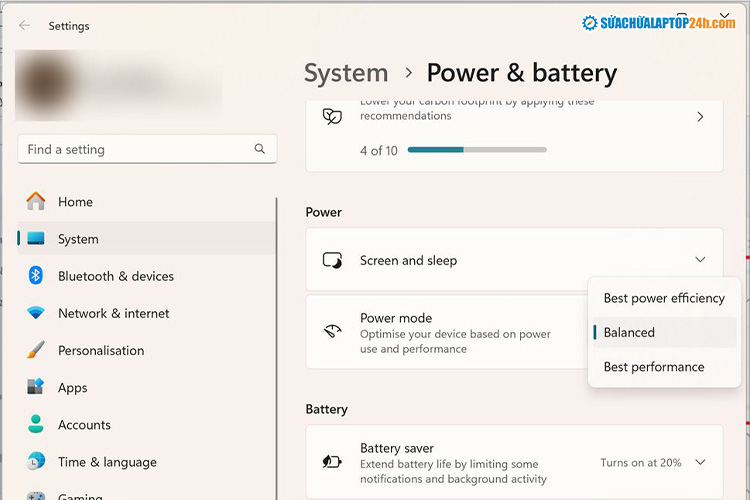Open System category in sidebar

pos(78,239)
